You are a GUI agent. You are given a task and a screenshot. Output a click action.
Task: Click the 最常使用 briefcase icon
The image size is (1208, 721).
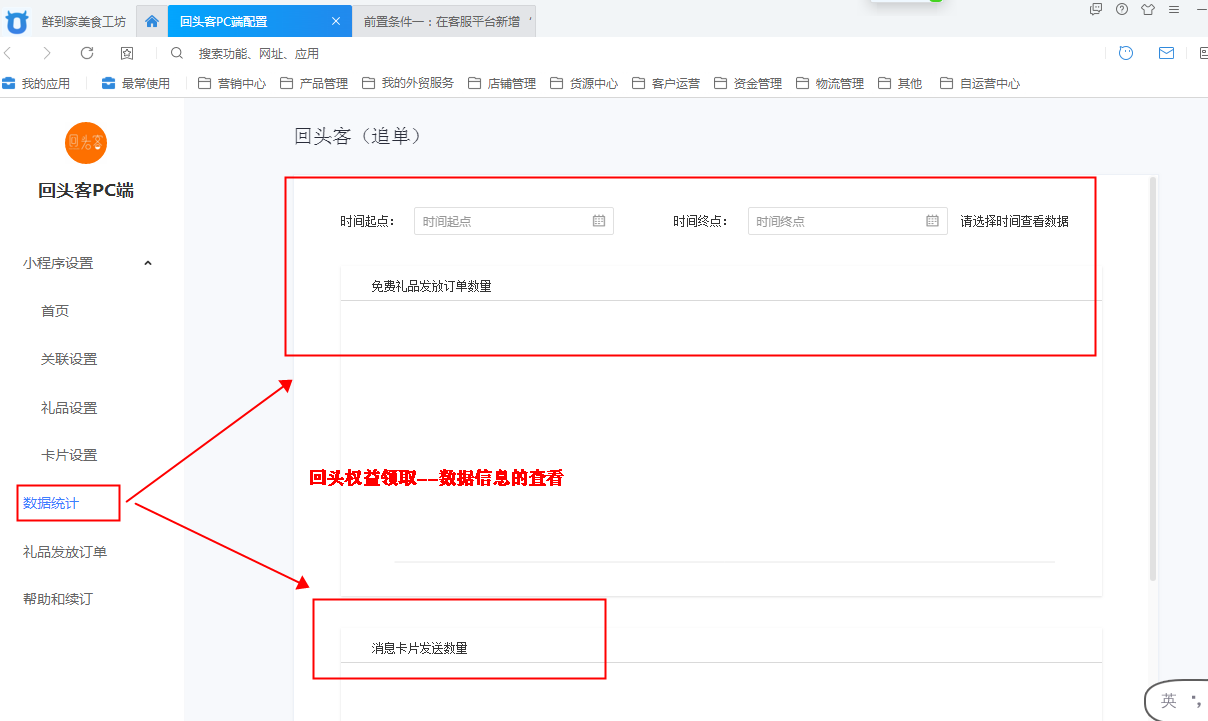click(x=109, y=83)
